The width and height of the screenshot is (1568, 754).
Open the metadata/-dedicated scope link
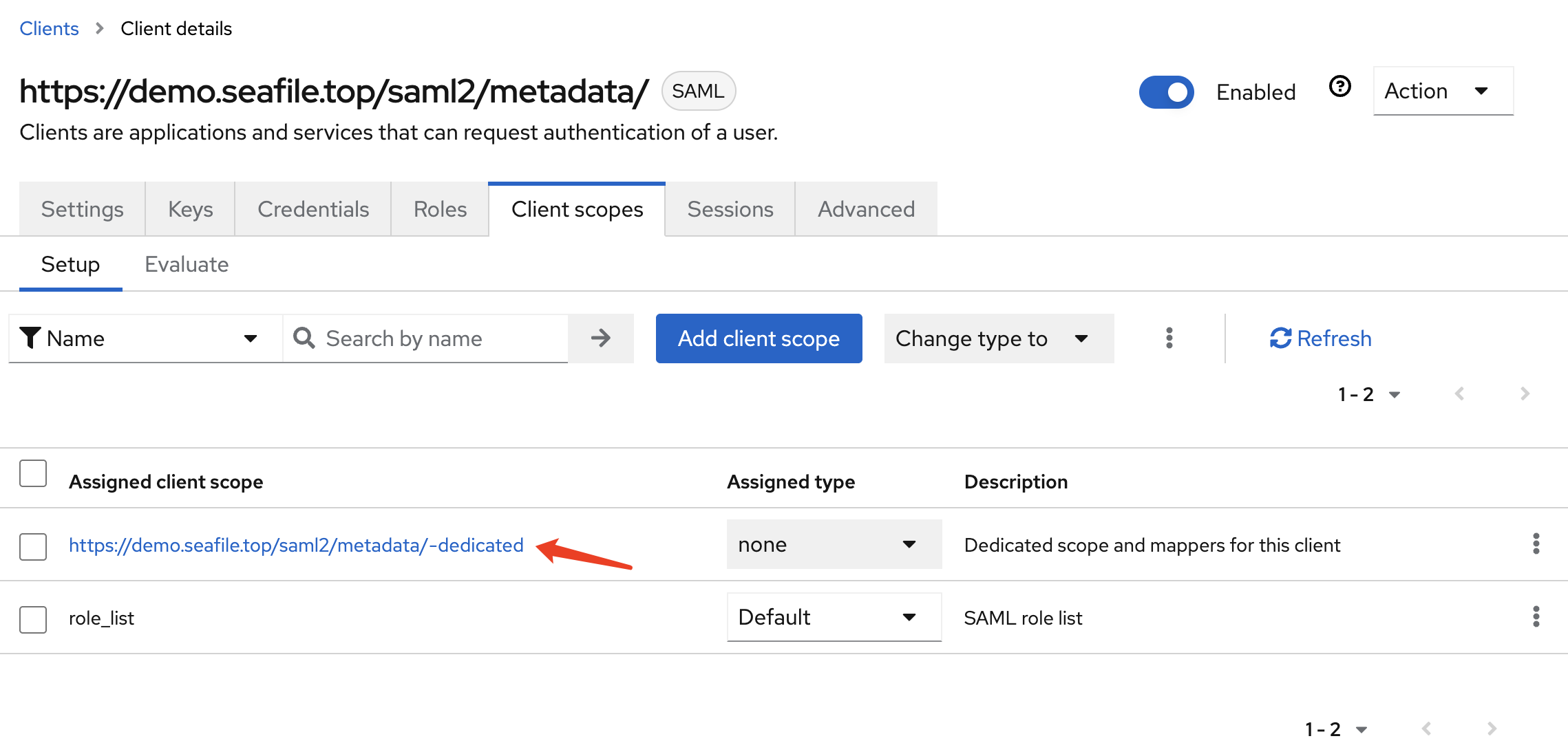296,545
